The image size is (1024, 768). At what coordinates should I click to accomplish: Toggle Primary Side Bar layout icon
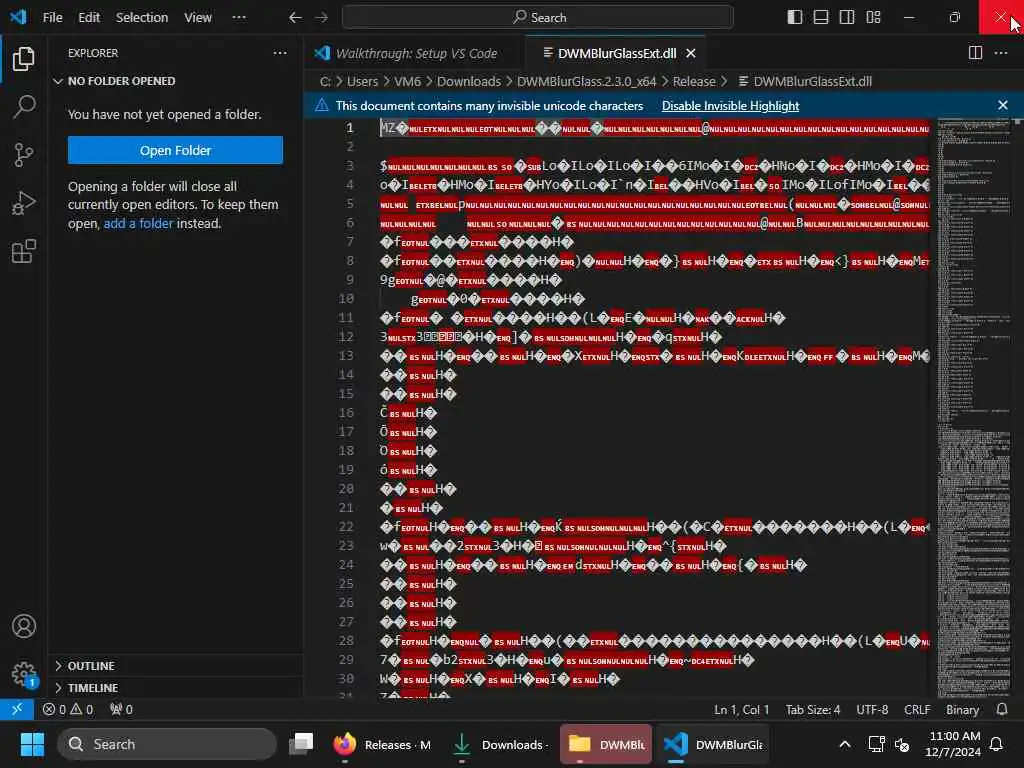point(795,18)
